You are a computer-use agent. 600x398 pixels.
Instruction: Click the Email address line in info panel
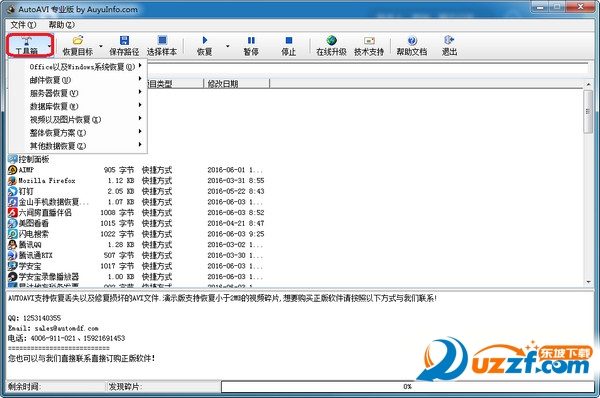(53, 328)
